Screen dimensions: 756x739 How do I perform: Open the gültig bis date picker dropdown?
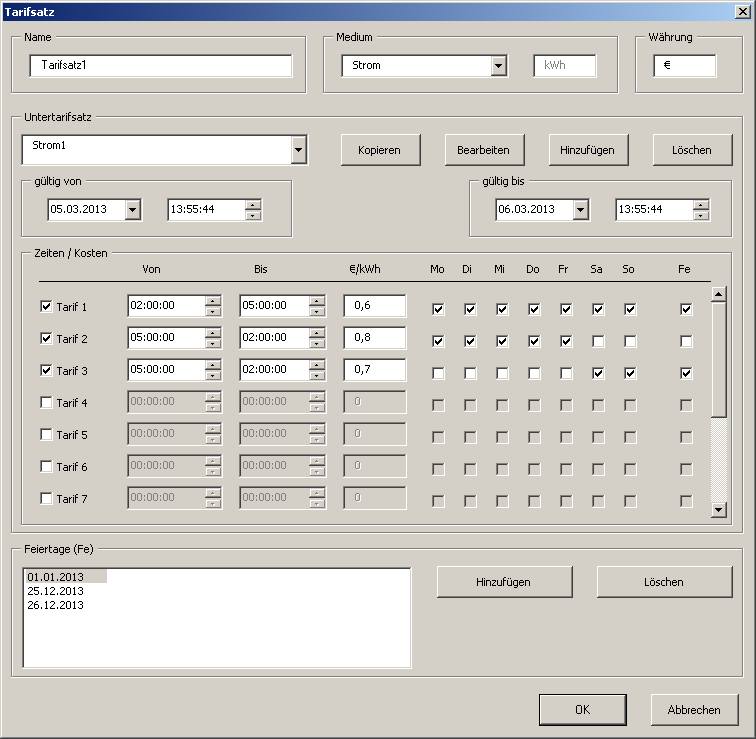pyautogui.click(x=581, y=210)
